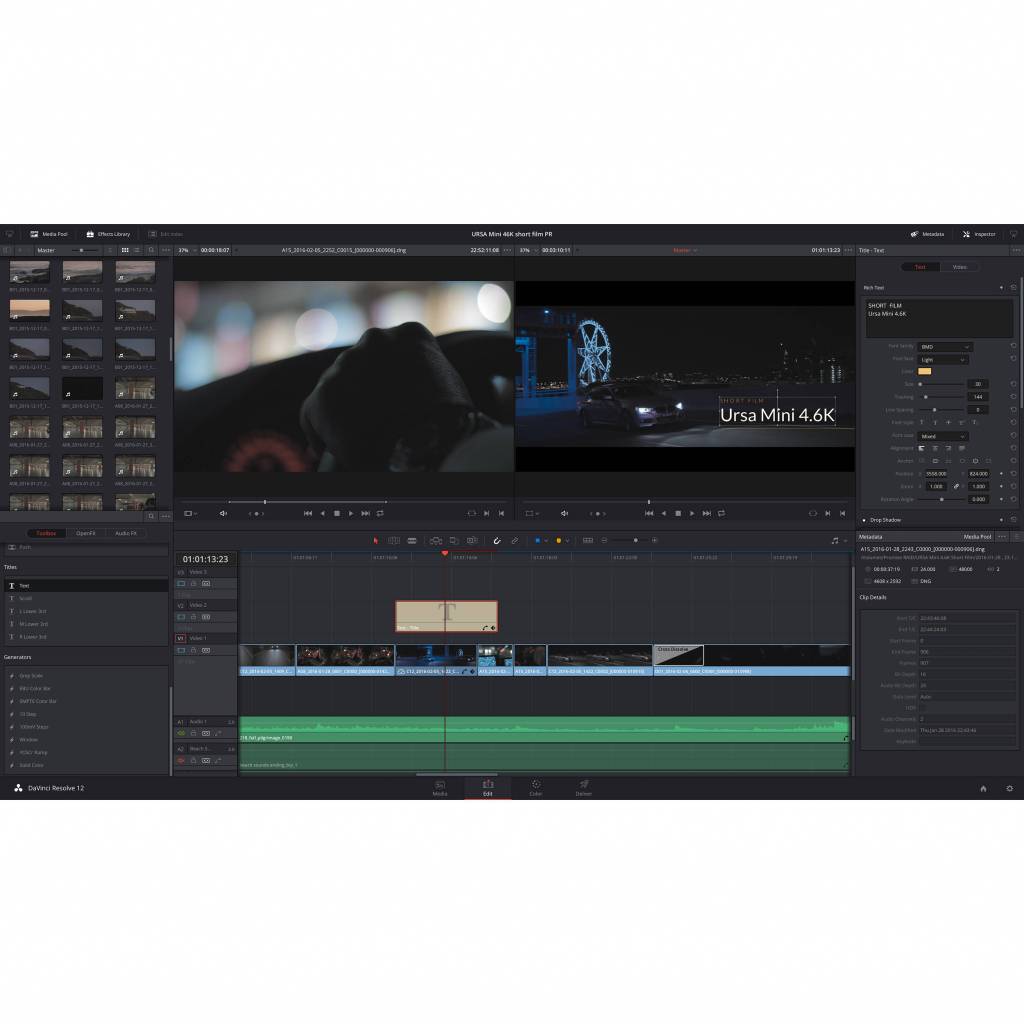Search the media pool magnifier icon
Screen dimensions: 1024x1024
(x=152, y=250)
